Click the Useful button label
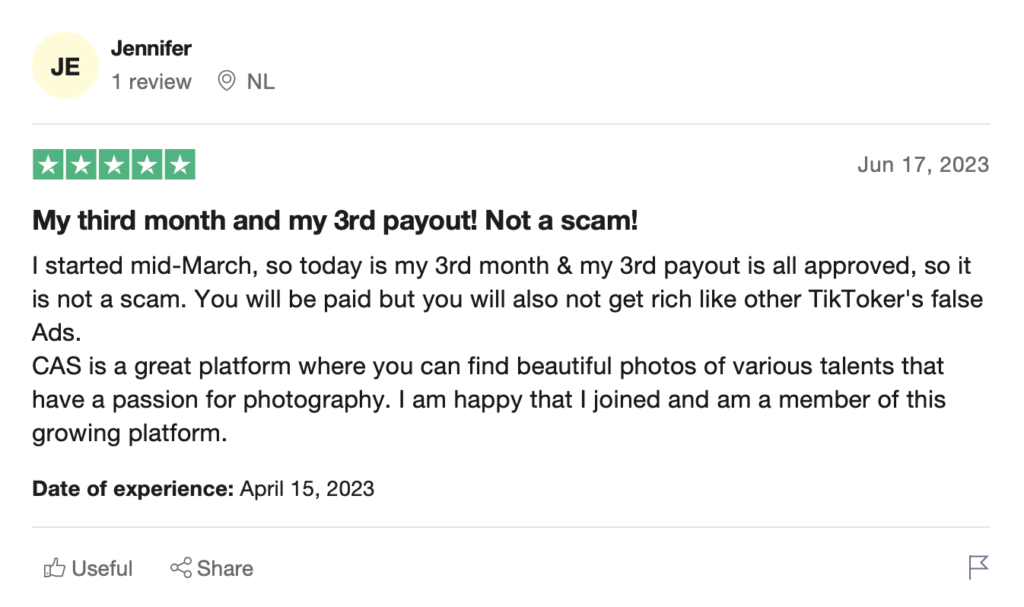 pyautogui.click(x=102, y=568)
